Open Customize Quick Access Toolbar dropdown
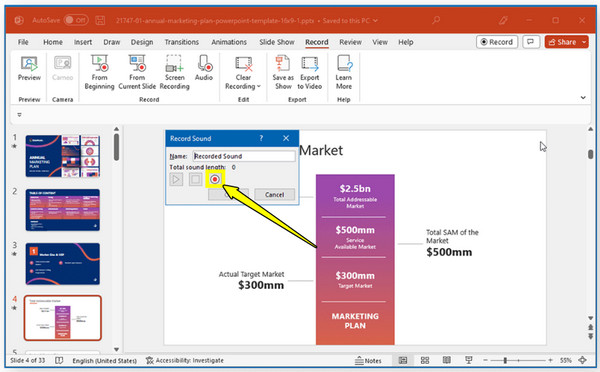 tap(20, 115)
